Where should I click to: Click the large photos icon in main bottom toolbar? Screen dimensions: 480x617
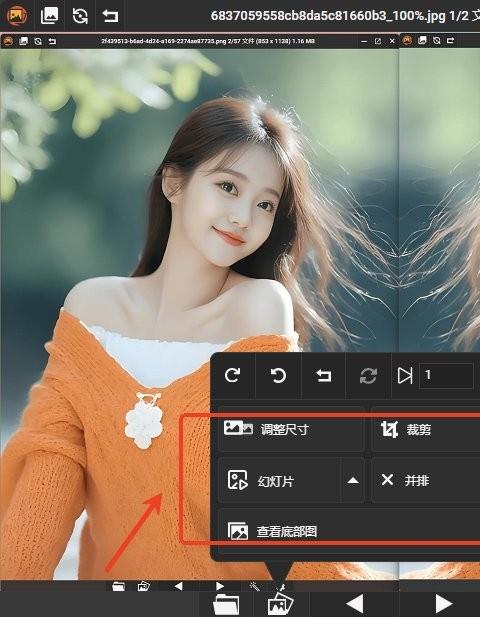[280, 604]
